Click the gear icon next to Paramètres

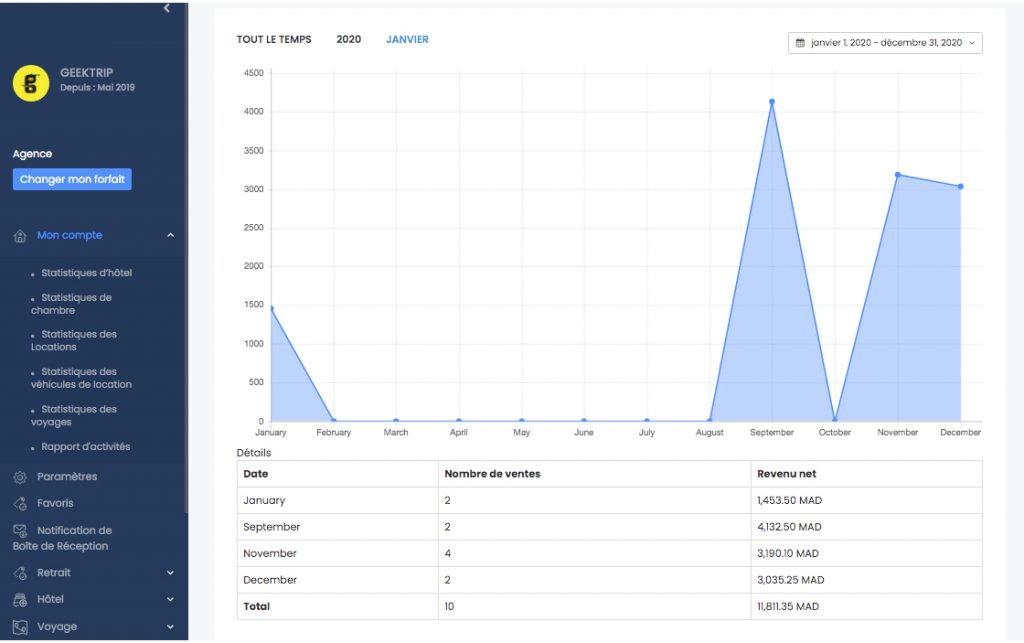[x=20, y=477]
